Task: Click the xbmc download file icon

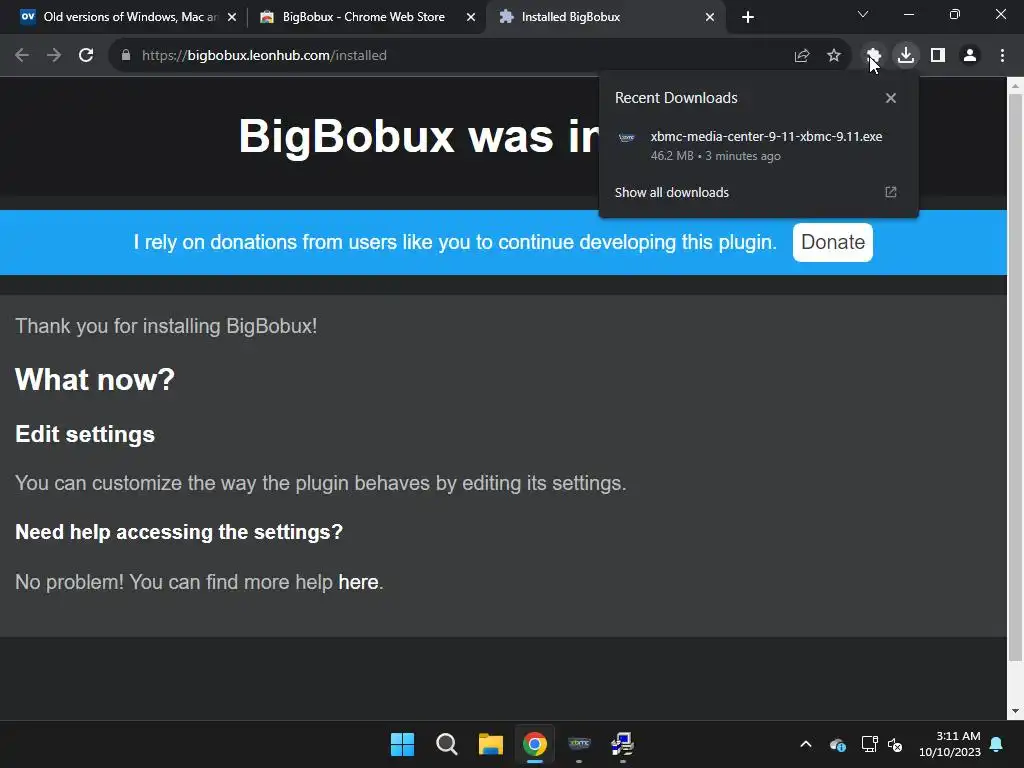Action: [627, 137]
